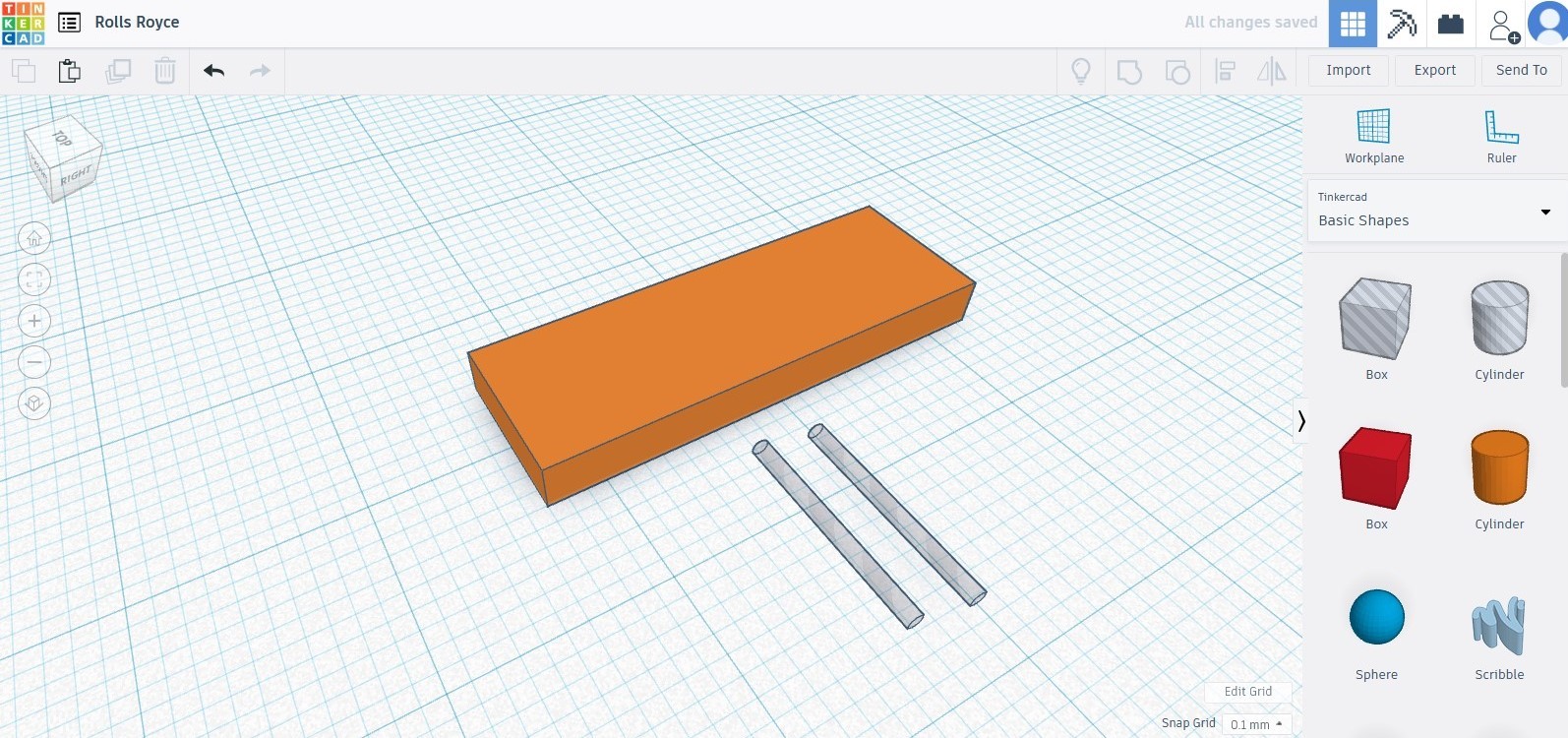The height and width of the screenshot is (738, 1568).
Task: Click the Zoom out button
Action: coord(34,362)
